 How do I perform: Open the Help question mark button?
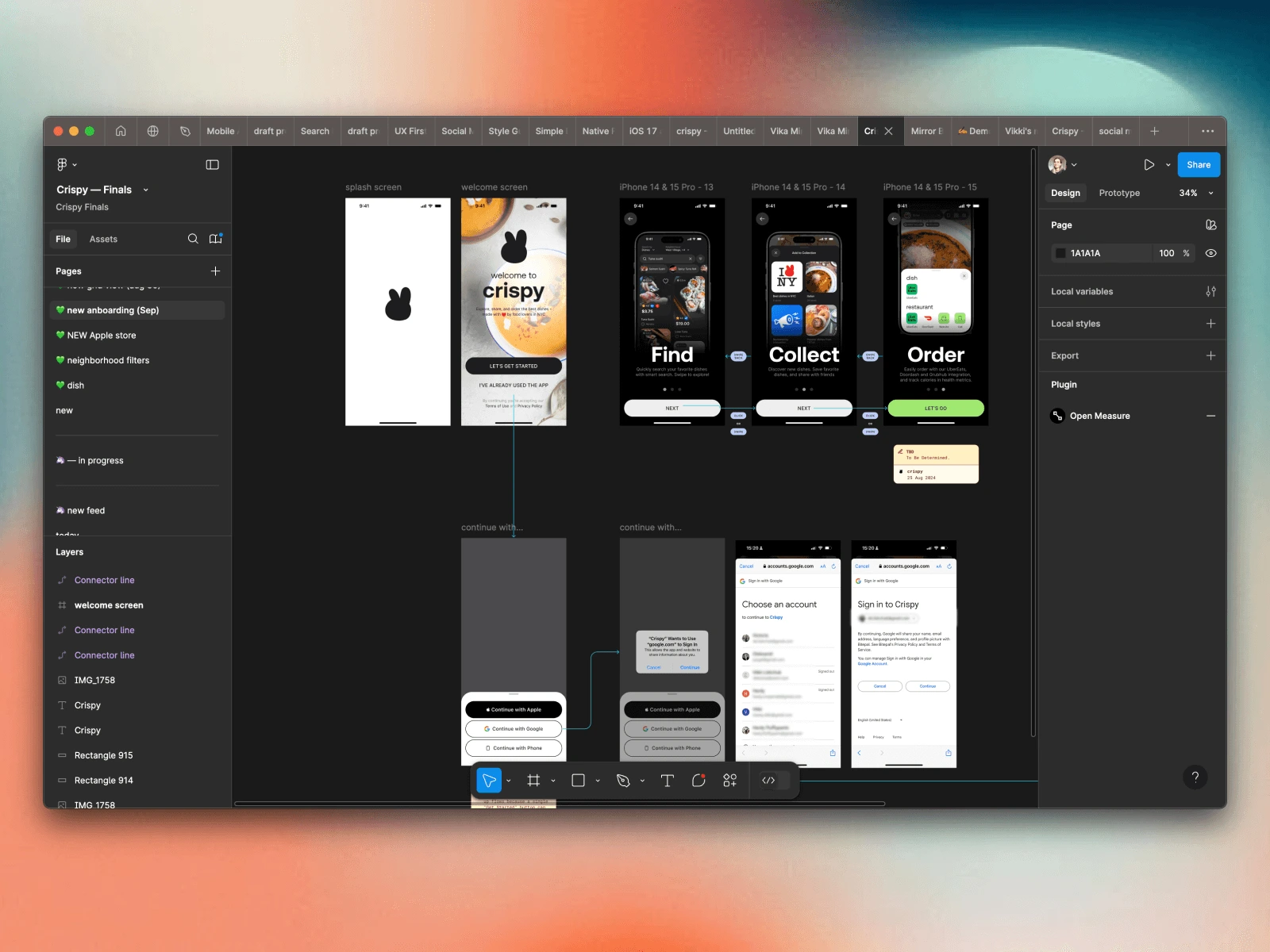point(1195,777)
